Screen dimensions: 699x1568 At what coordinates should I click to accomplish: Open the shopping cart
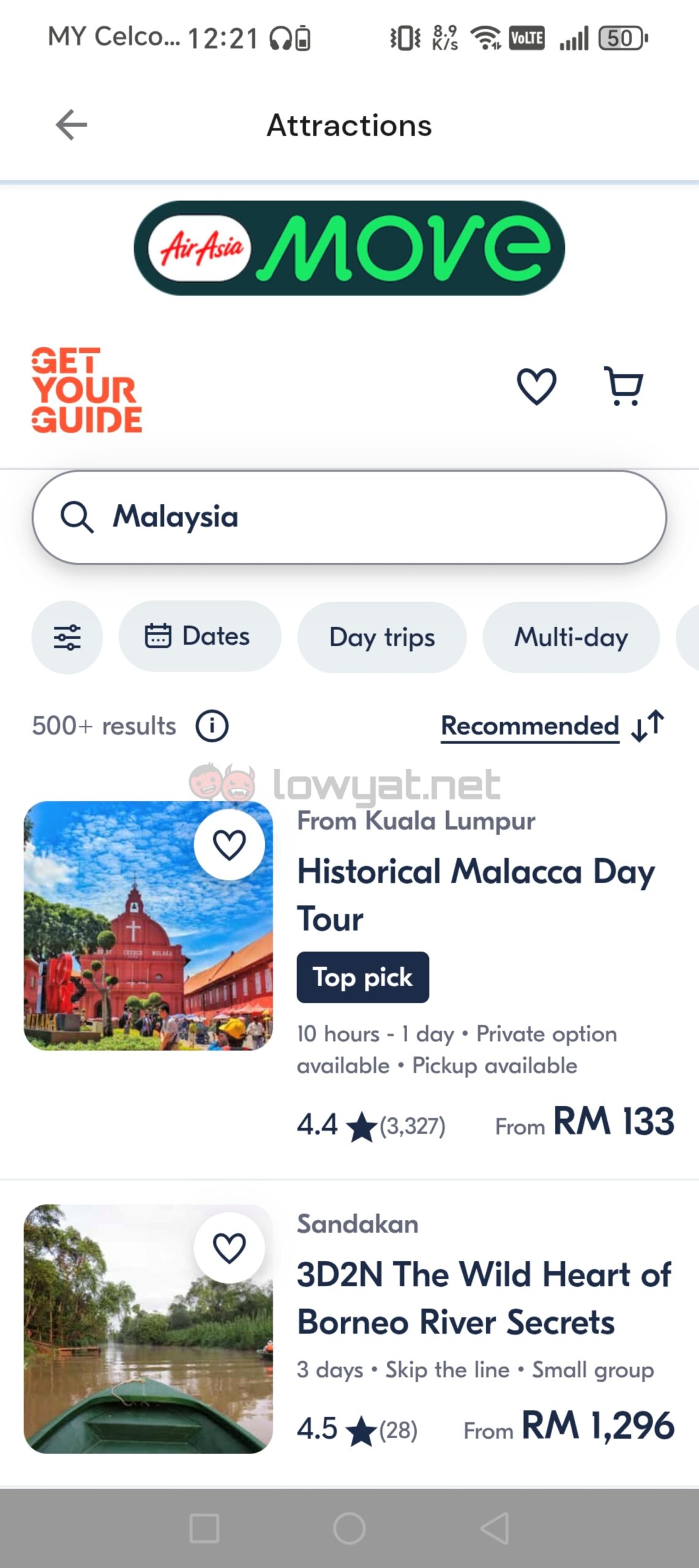click(x=623, y=386)
